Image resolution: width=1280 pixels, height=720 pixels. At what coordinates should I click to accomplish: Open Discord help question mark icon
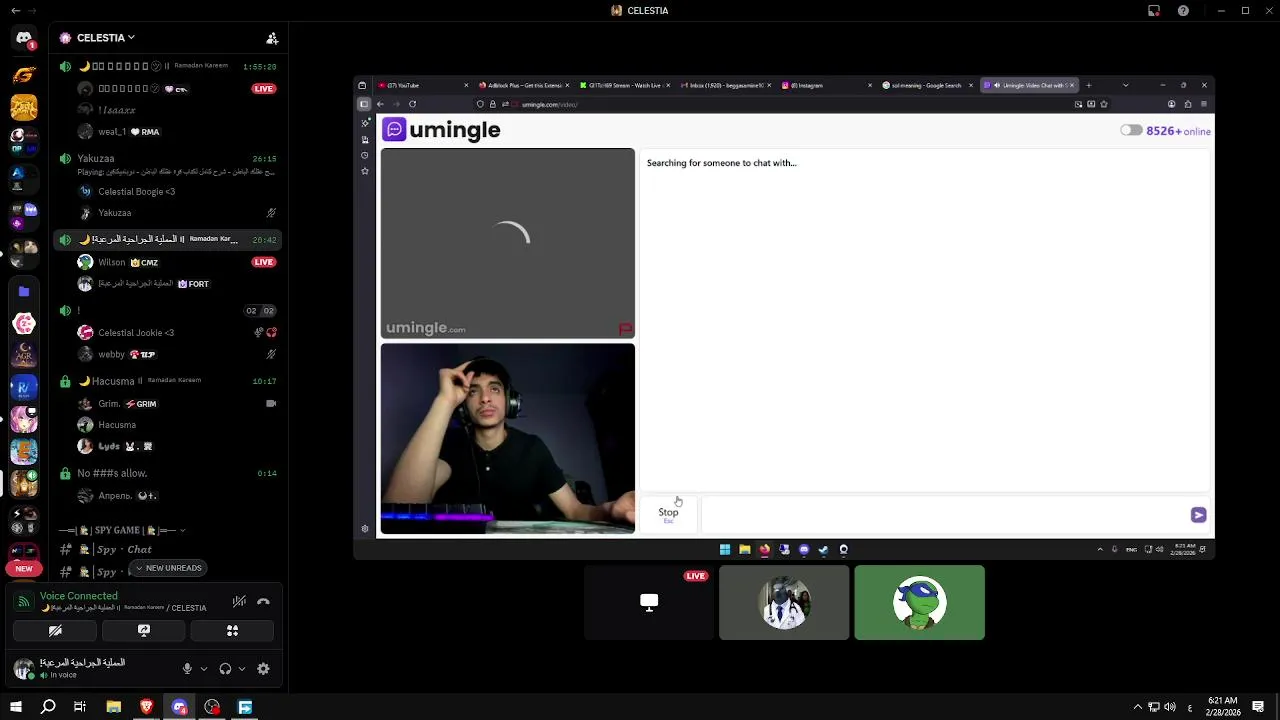[1183, 11]
